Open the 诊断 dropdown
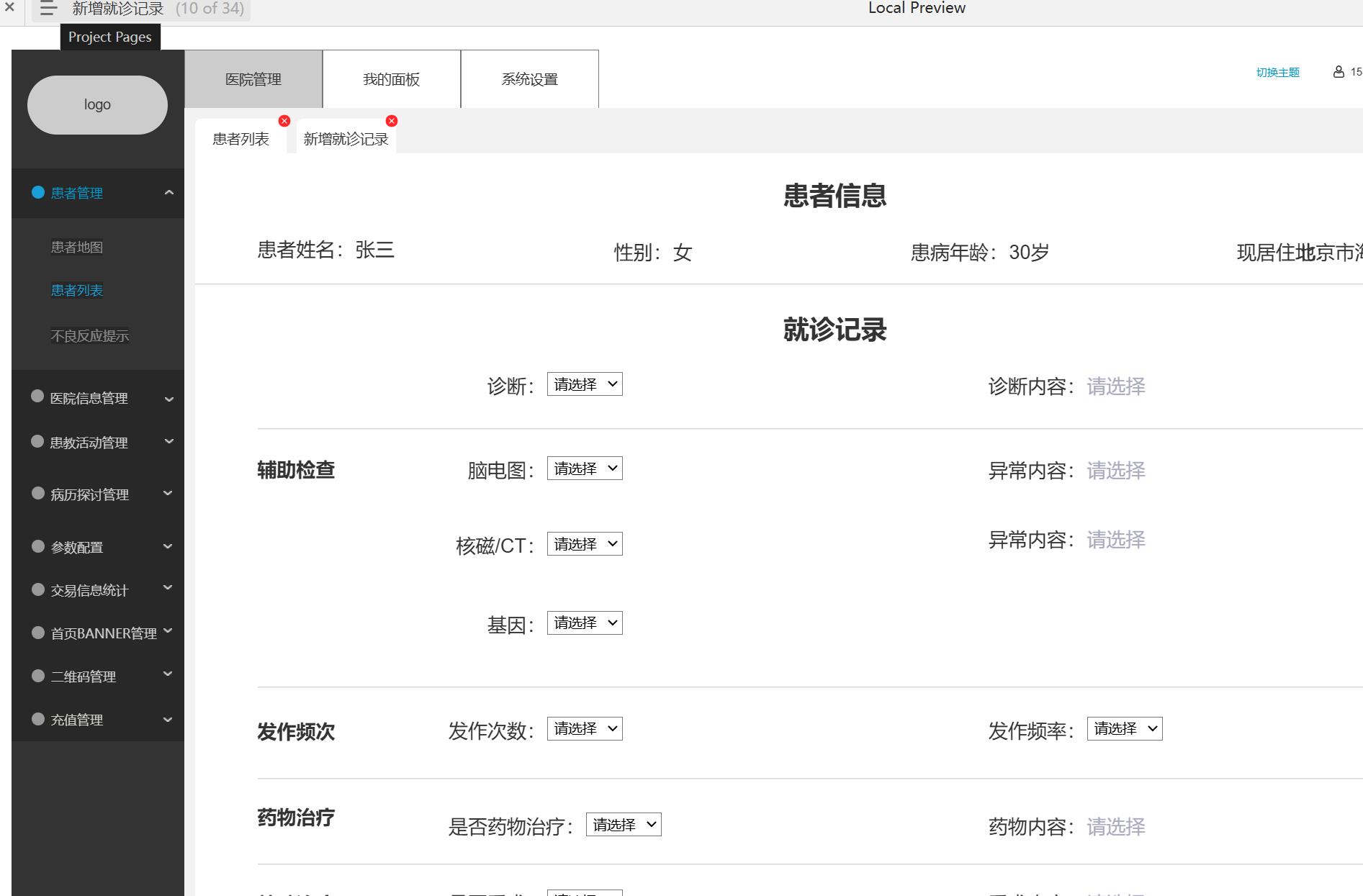 pos(585,384)
